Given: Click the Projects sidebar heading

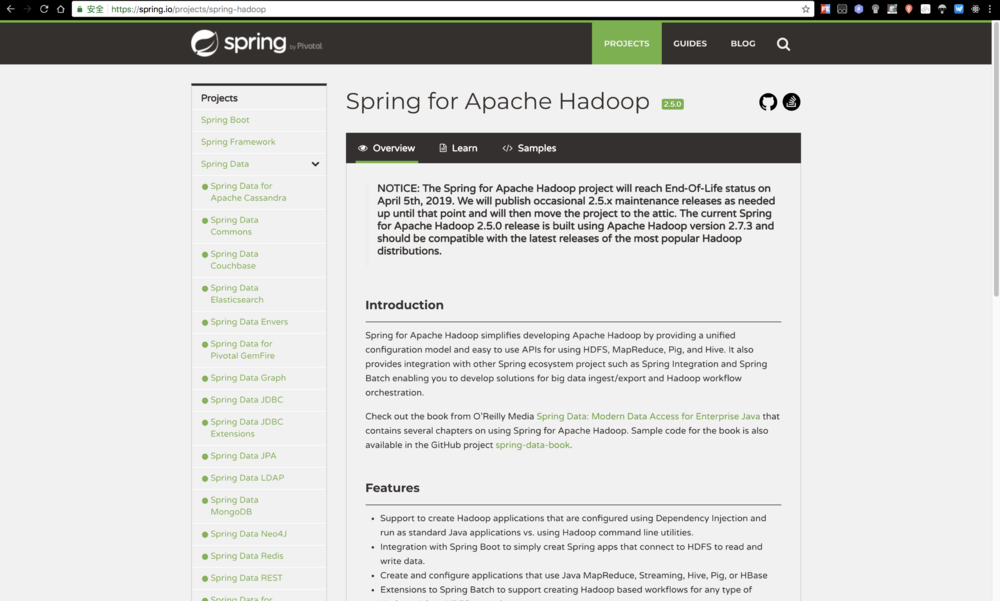Looking at the screenshot, I should click(x=219, y=98).
